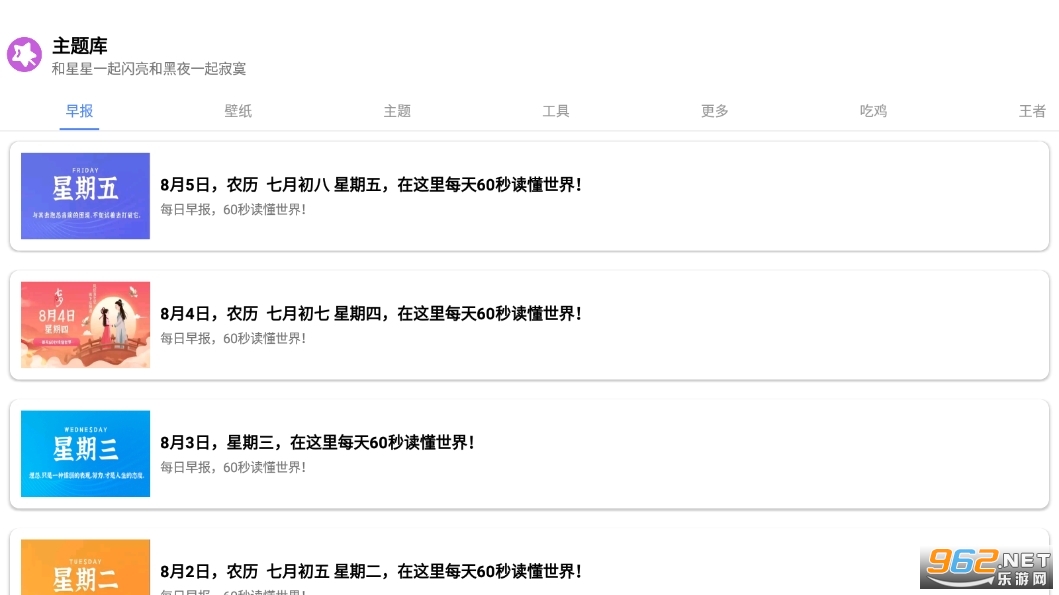Open the 工具 tab
Image resolution: width=1059 pixels, height=595 pixels.
(x=556, y=111)
